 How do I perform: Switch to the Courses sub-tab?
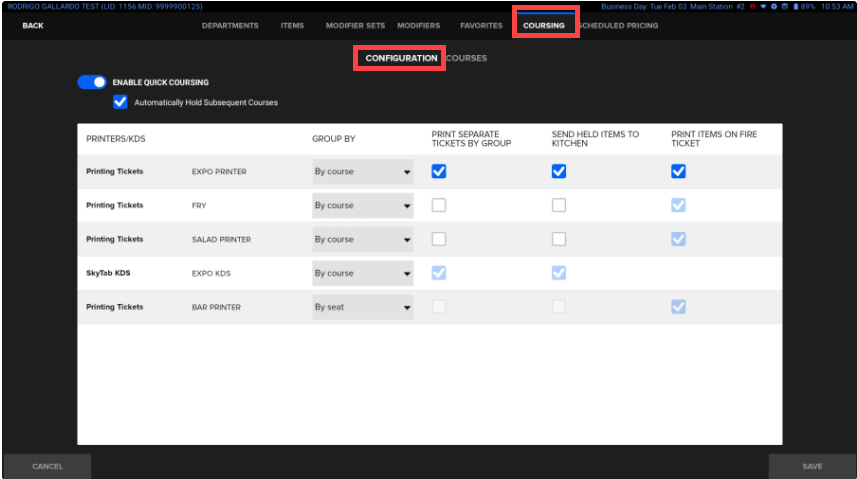click(467, 58)
